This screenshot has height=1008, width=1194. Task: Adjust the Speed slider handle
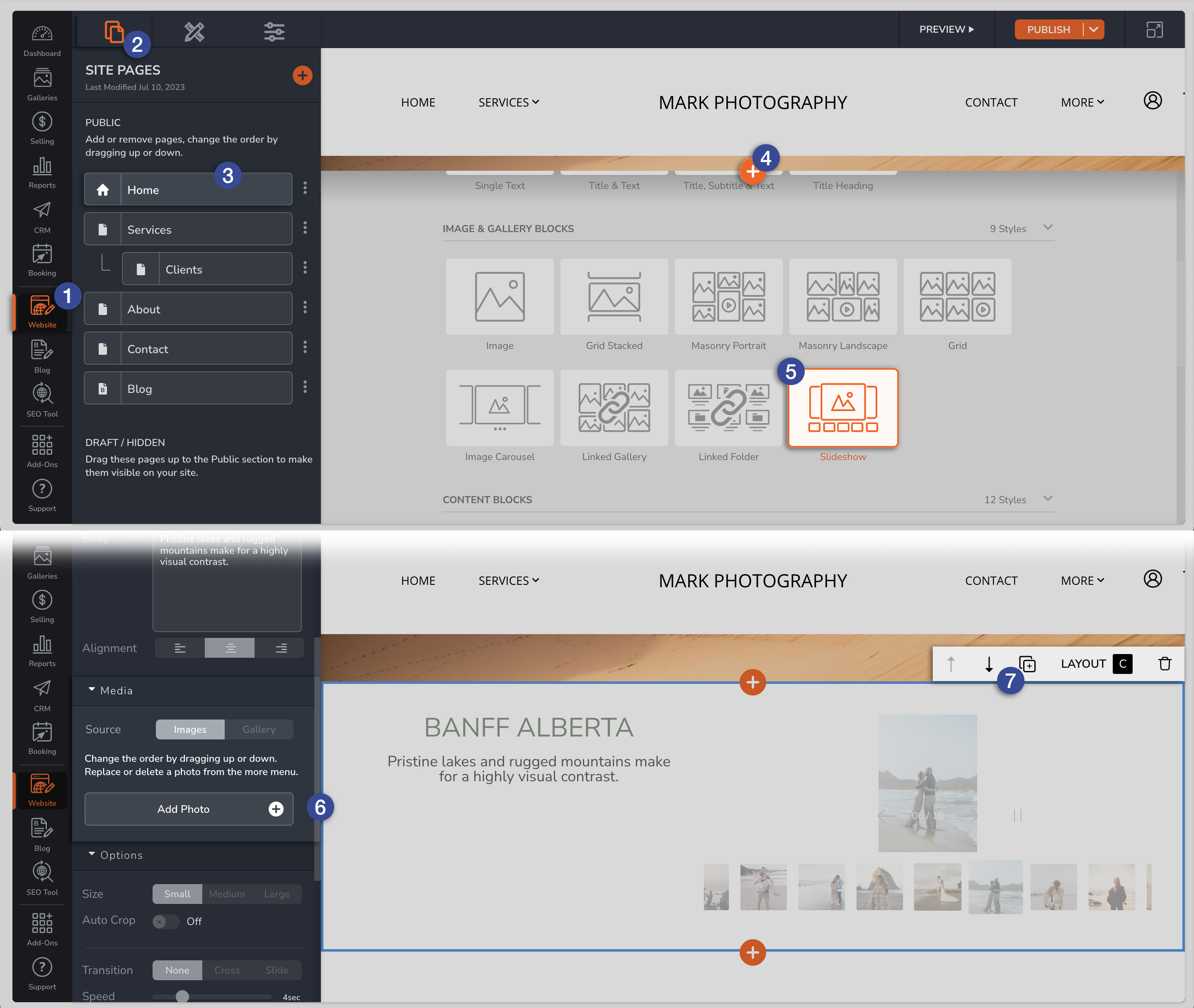[182, 996]
